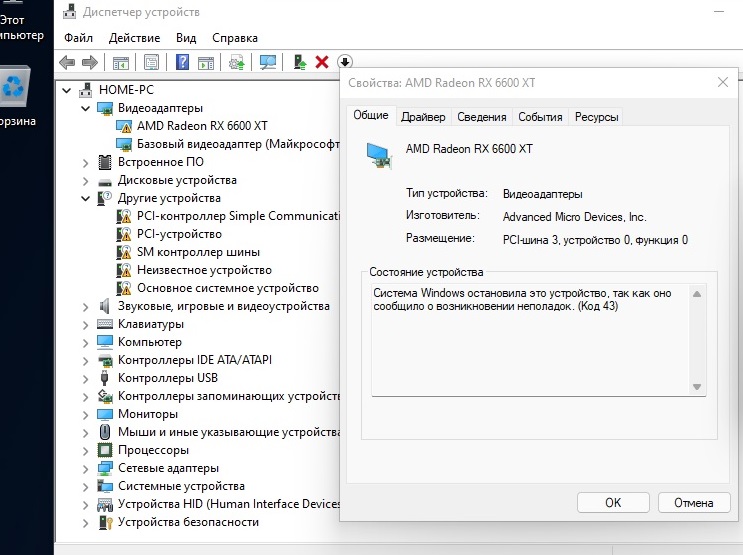Select the Общие tab
Image resolution: width=743 pixels, height=555 pixels.
[x=371, y=115]
